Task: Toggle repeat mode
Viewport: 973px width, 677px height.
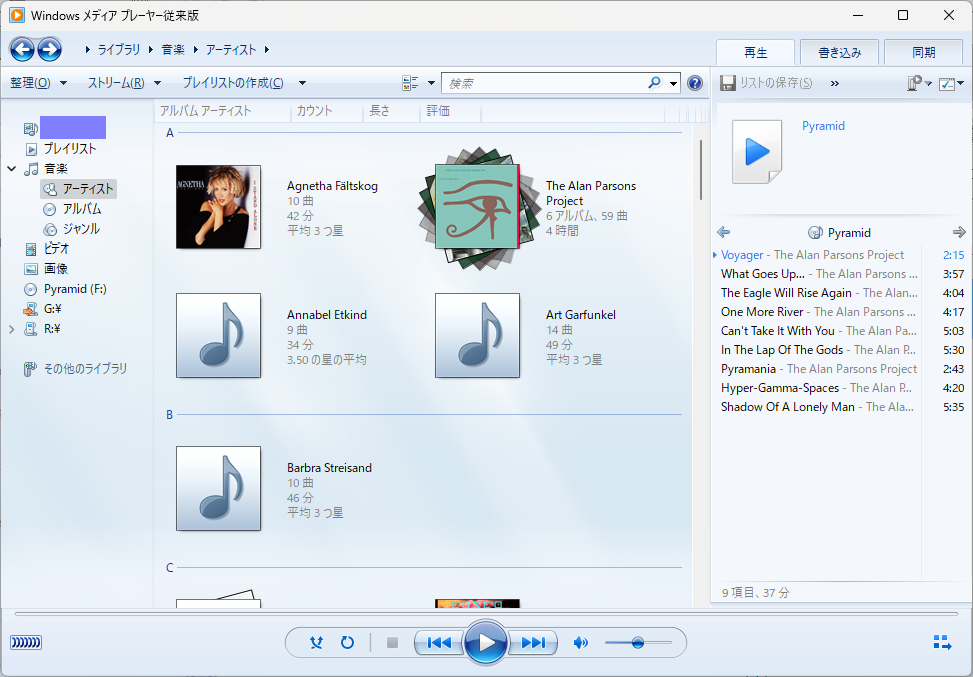Action: point(348,642)
